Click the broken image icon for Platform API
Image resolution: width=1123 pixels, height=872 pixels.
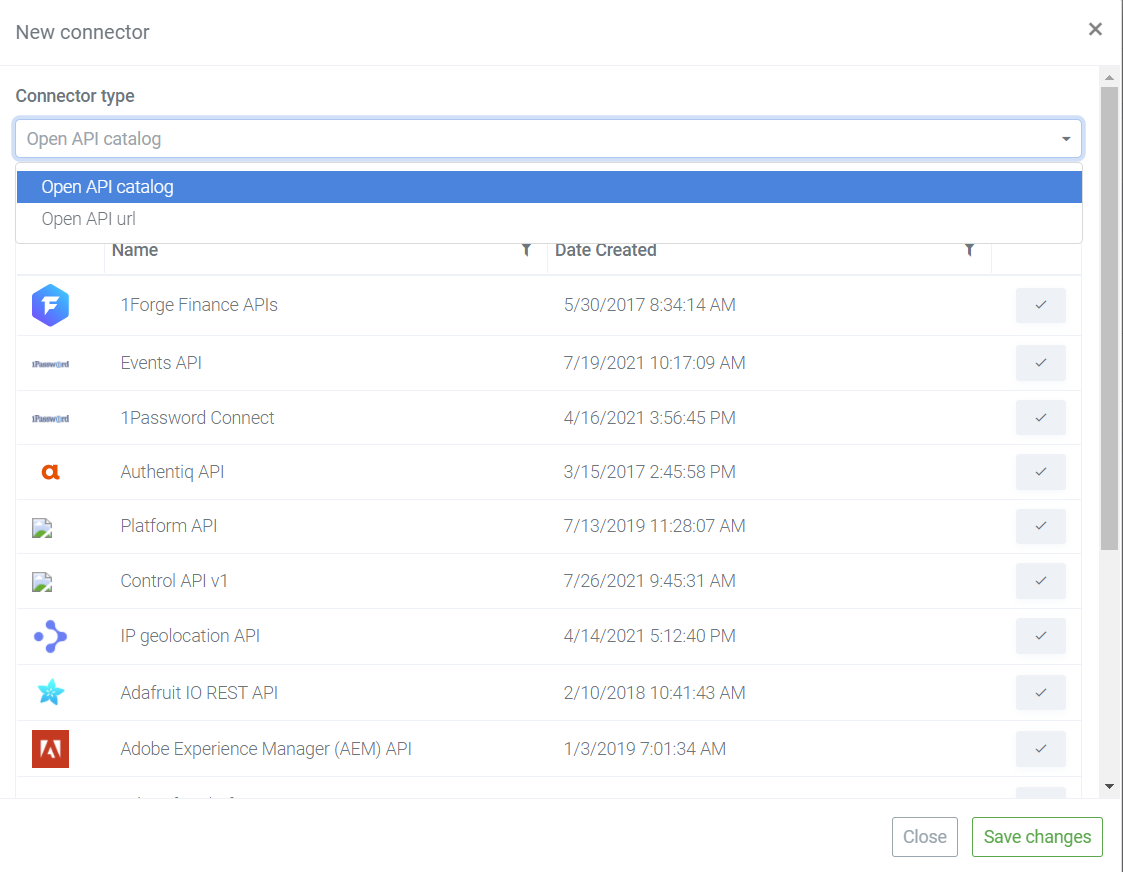tap(42, 528)
